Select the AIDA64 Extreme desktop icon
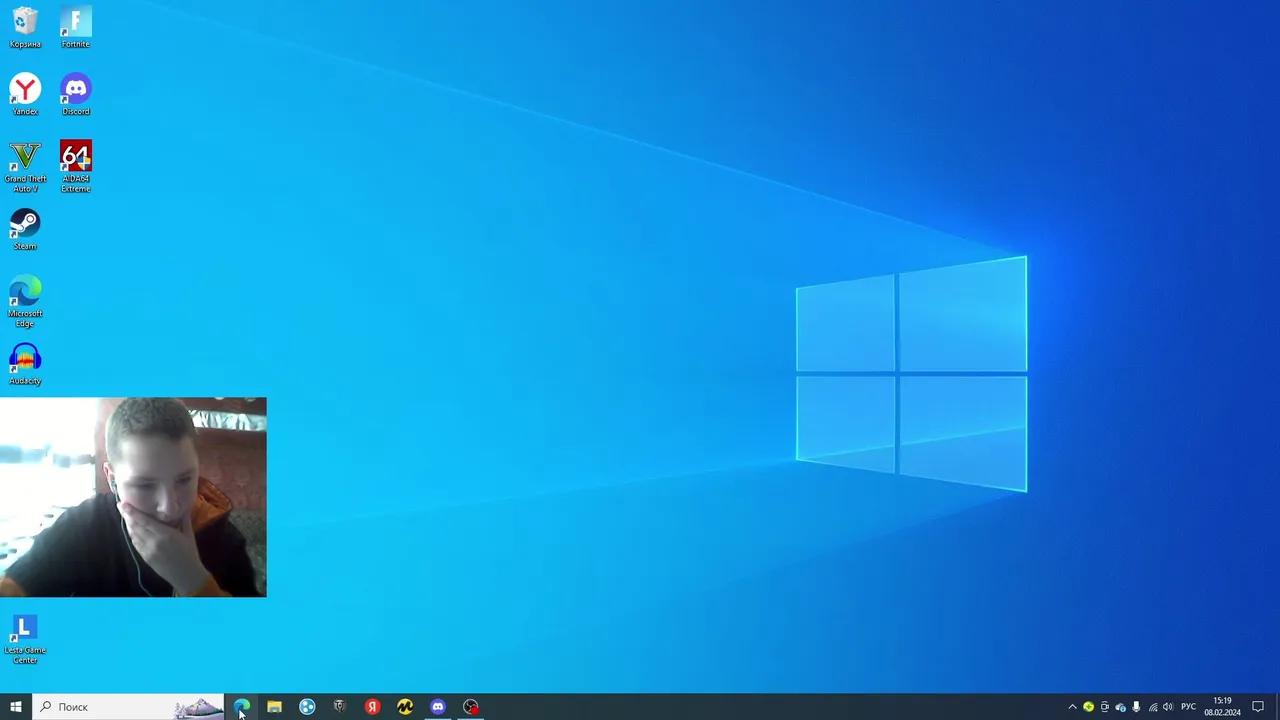The width and height of the screenshot is (1280, 720). click(75, 163)
